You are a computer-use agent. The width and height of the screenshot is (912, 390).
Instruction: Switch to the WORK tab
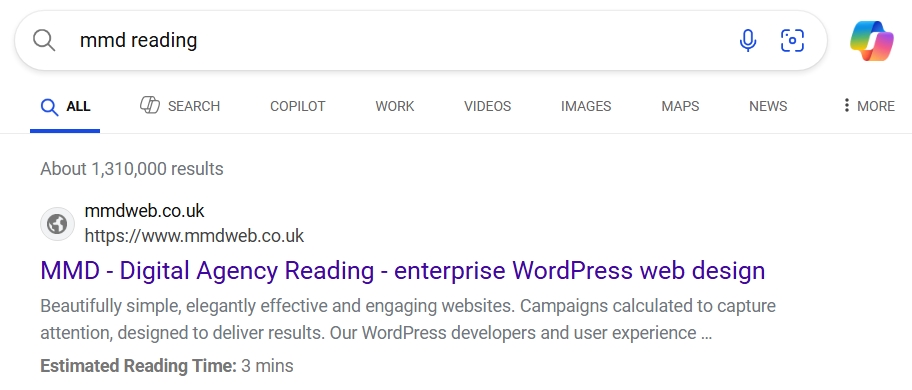pyautogui.click(x=394, y=106)
